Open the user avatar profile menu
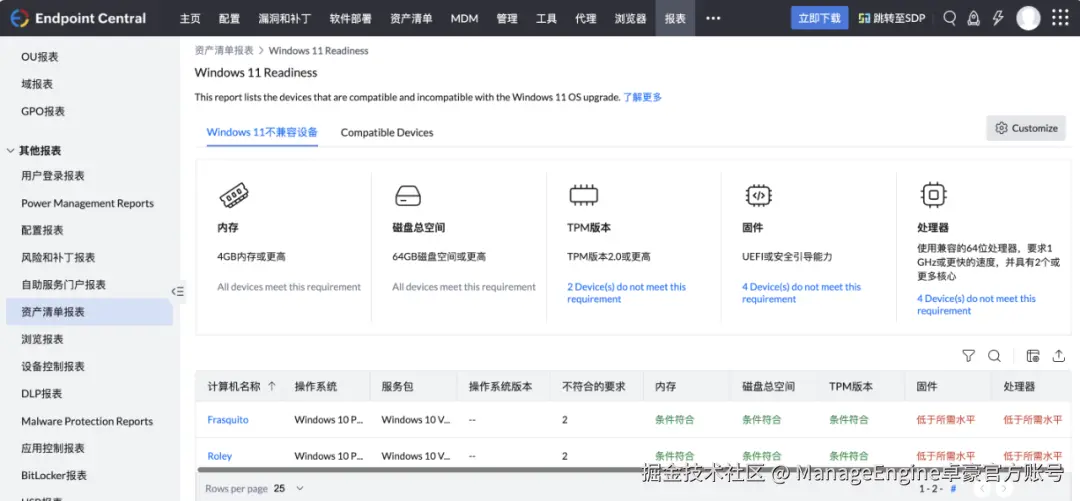Screen dimensions: 1080x501 click(x=1028, y=18)
